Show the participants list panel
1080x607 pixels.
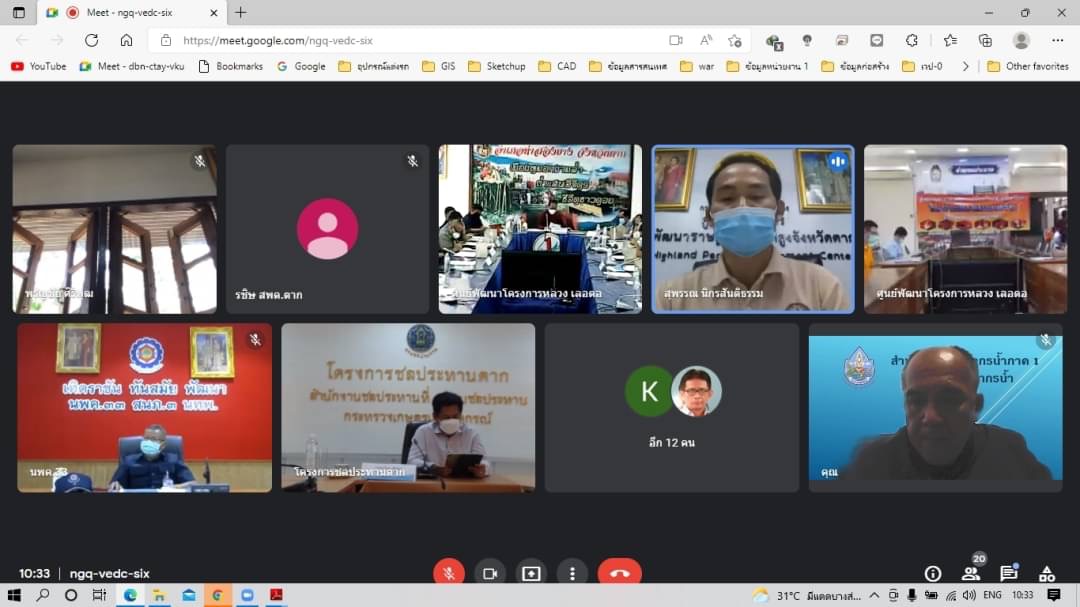click(970, 573)
